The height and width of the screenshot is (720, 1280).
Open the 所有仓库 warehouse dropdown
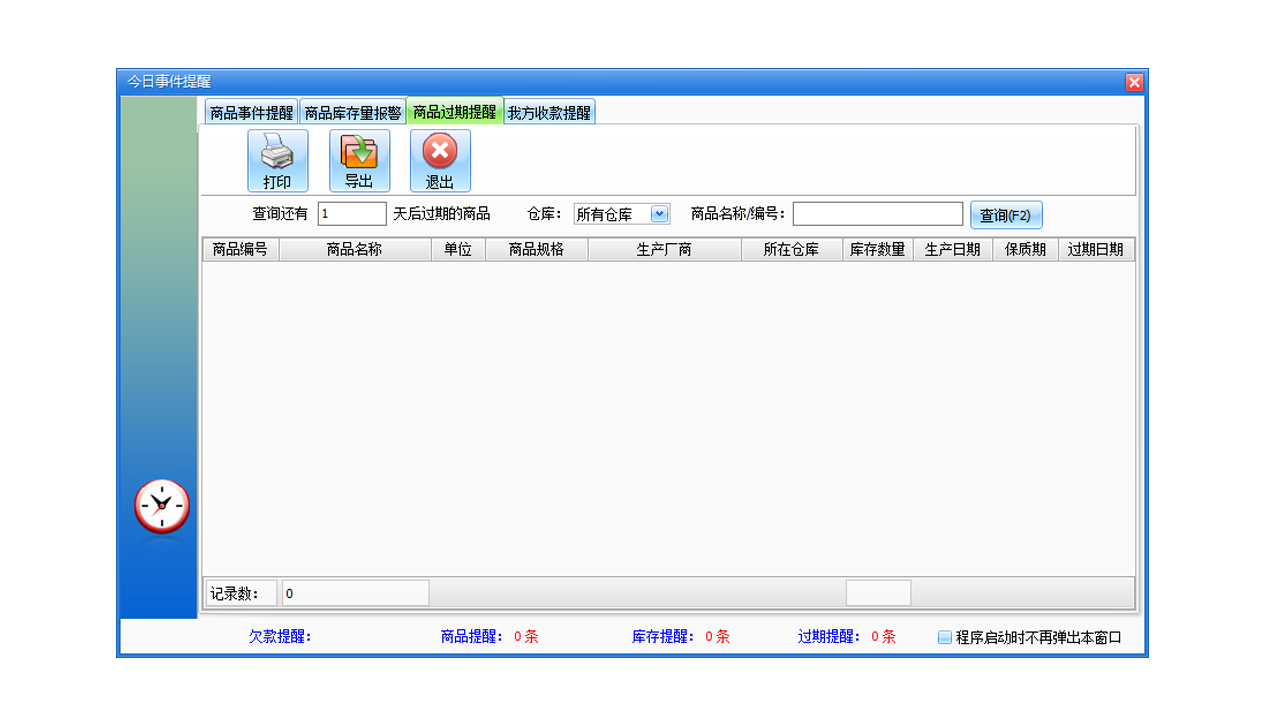[x=660, y=213]
